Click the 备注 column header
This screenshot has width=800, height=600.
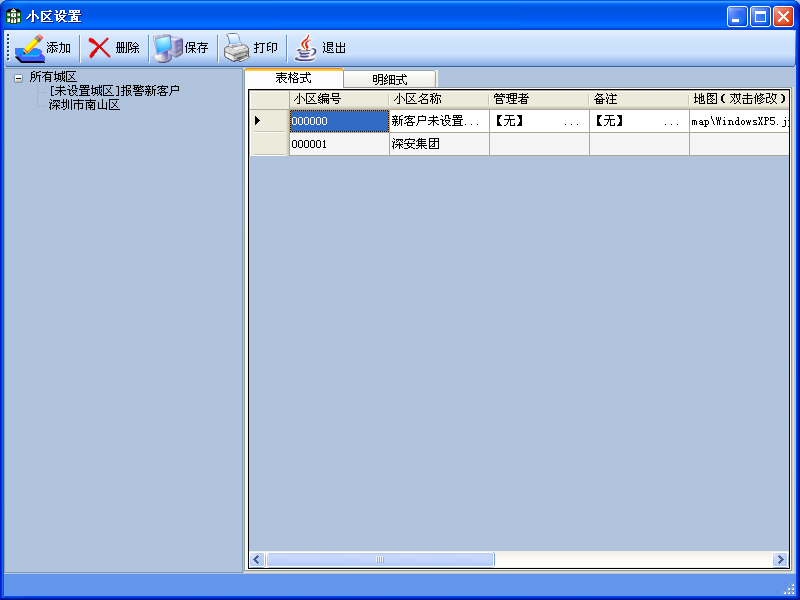[x=639, y=99]
